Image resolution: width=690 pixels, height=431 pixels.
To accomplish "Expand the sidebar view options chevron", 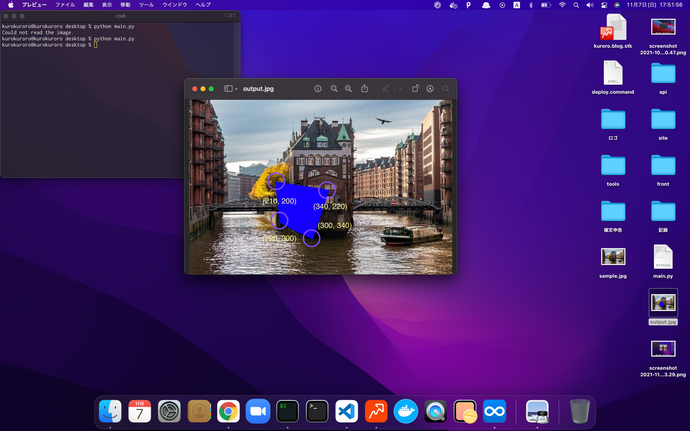I will 236,88.
